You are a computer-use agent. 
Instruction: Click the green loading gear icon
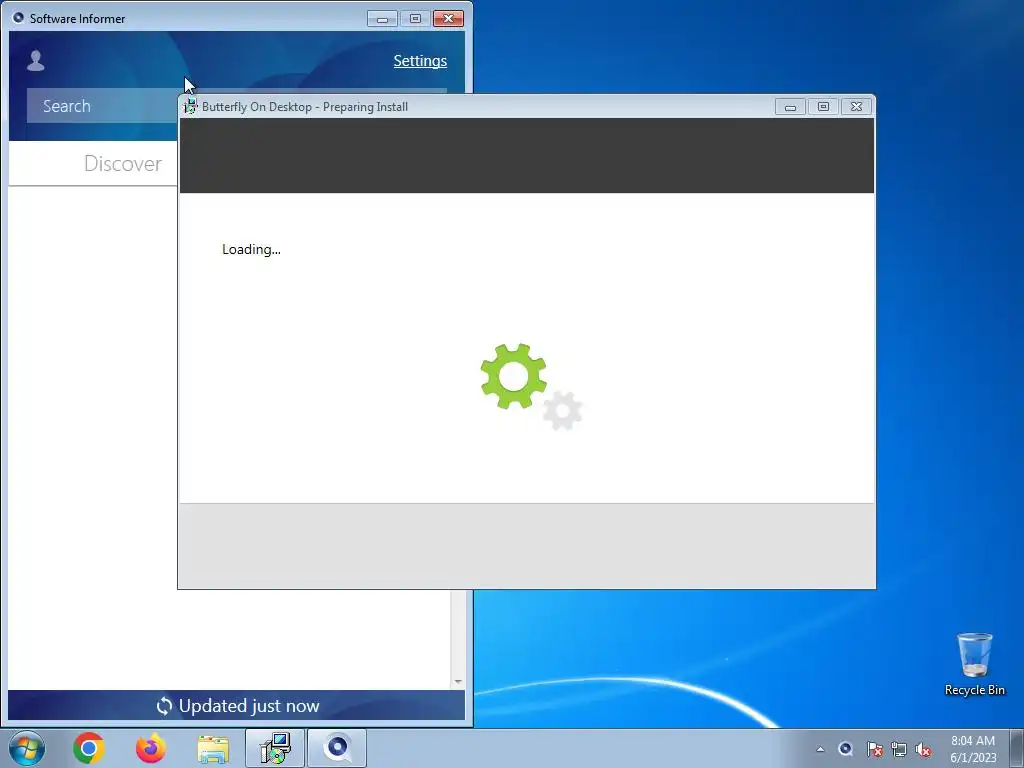513,376
